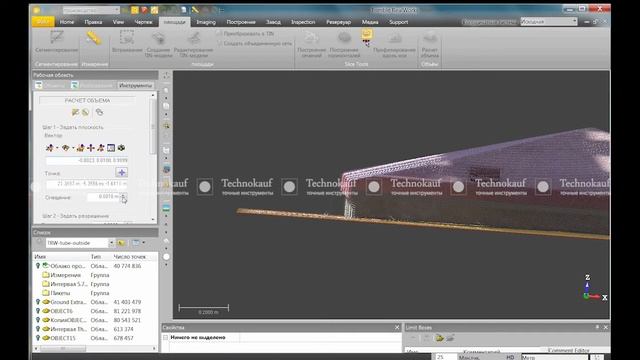Open the Segmentation tool in the ribbon
640x360 pixels.
pos(56,41)
